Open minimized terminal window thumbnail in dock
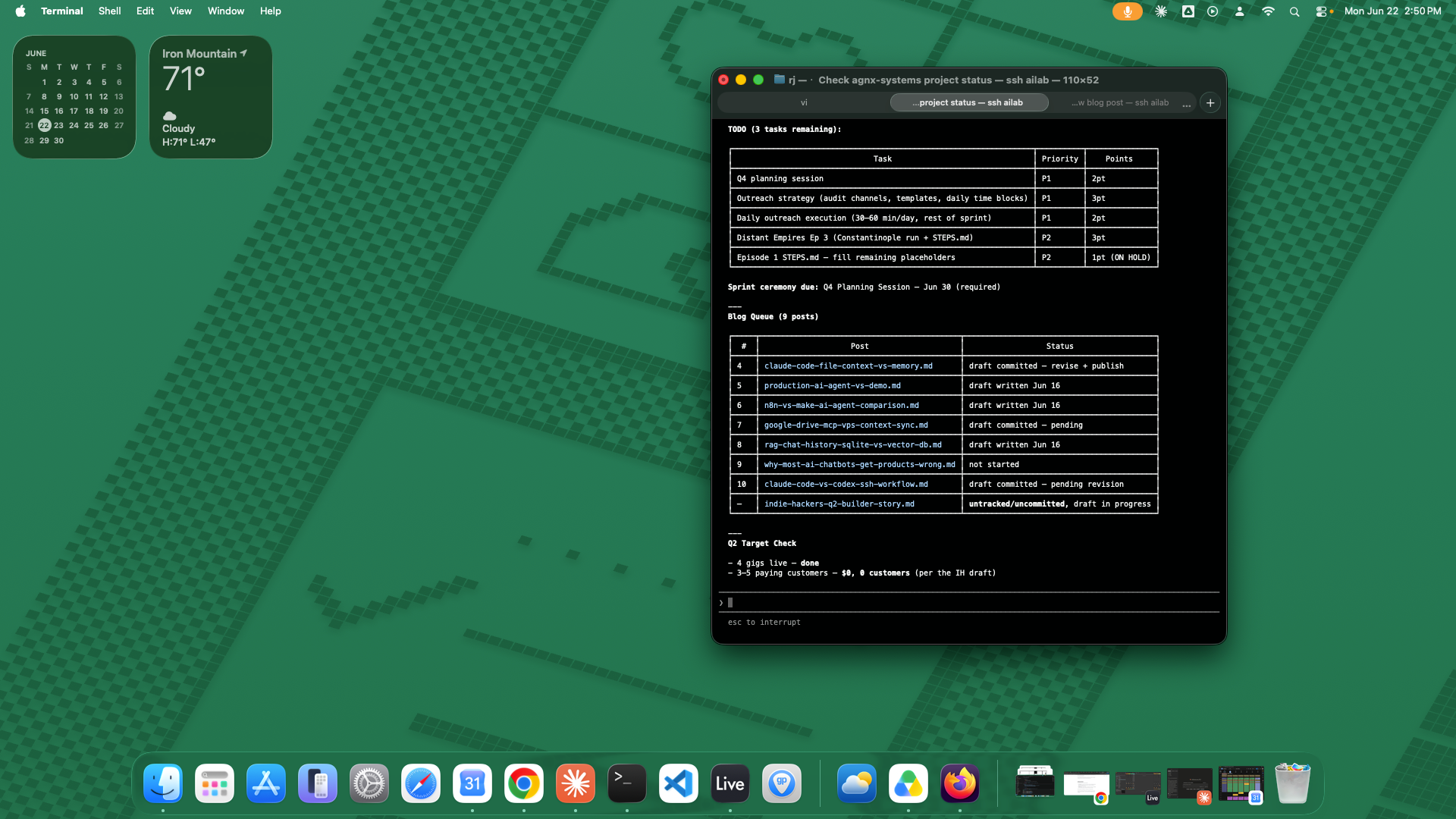The image size is (1456, 819). click(x=1035, y=783)
